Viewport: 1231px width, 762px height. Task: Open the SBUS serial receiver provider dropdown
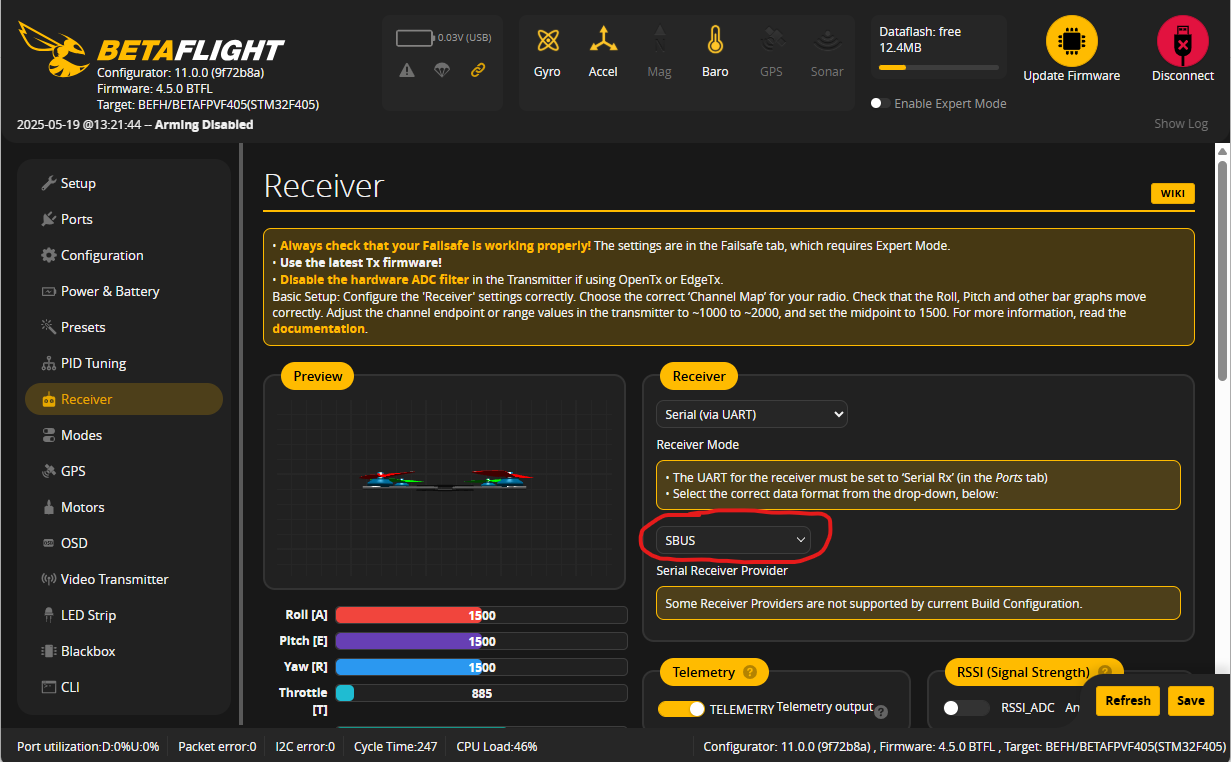[734, 540]
